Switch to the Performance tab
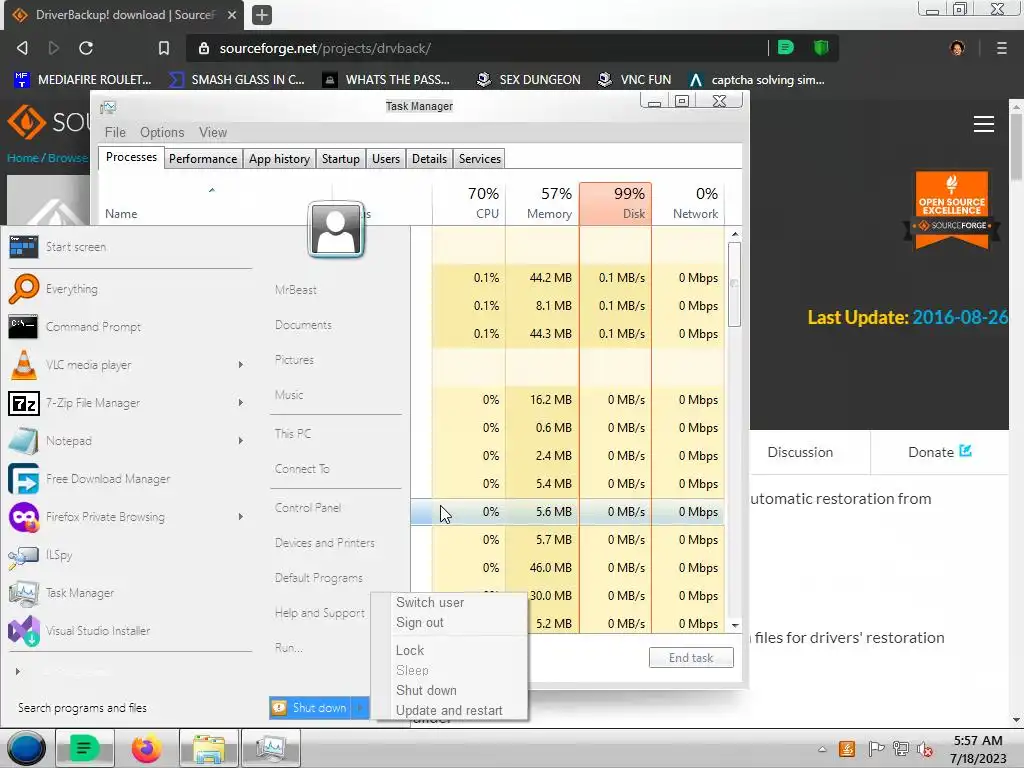 click(202, 159)
